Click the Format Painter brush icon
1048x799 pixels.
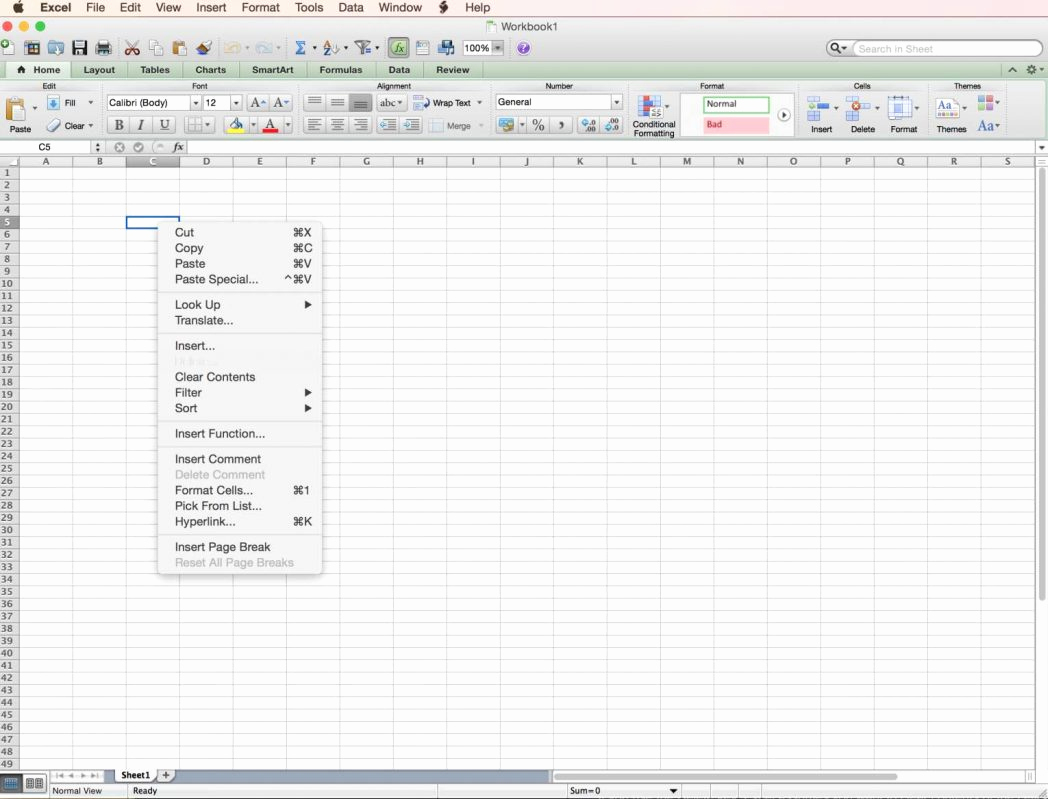coord(204,48)
